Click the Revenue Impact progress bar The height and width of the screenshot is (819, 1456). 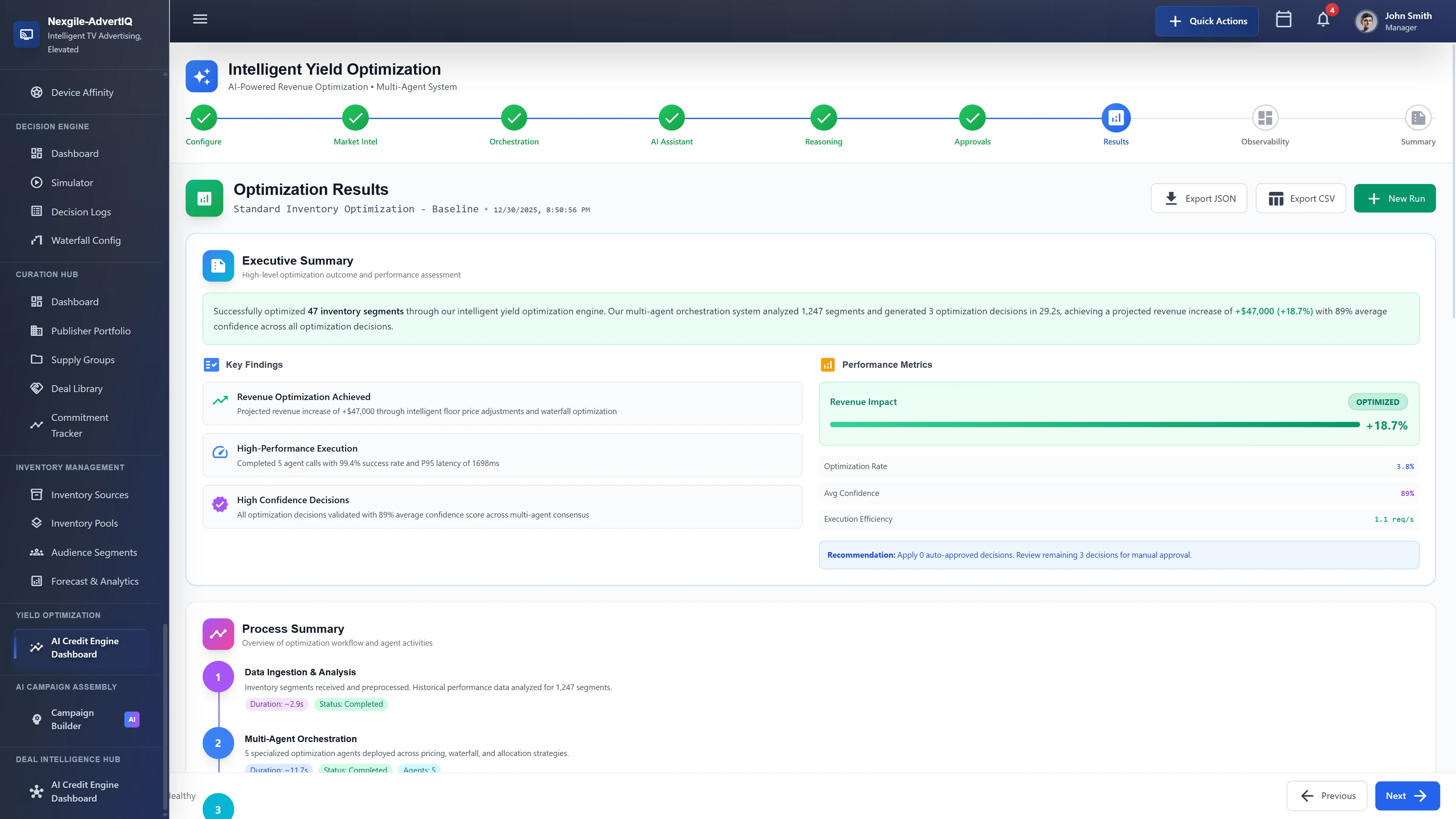tap(1094, 425)
